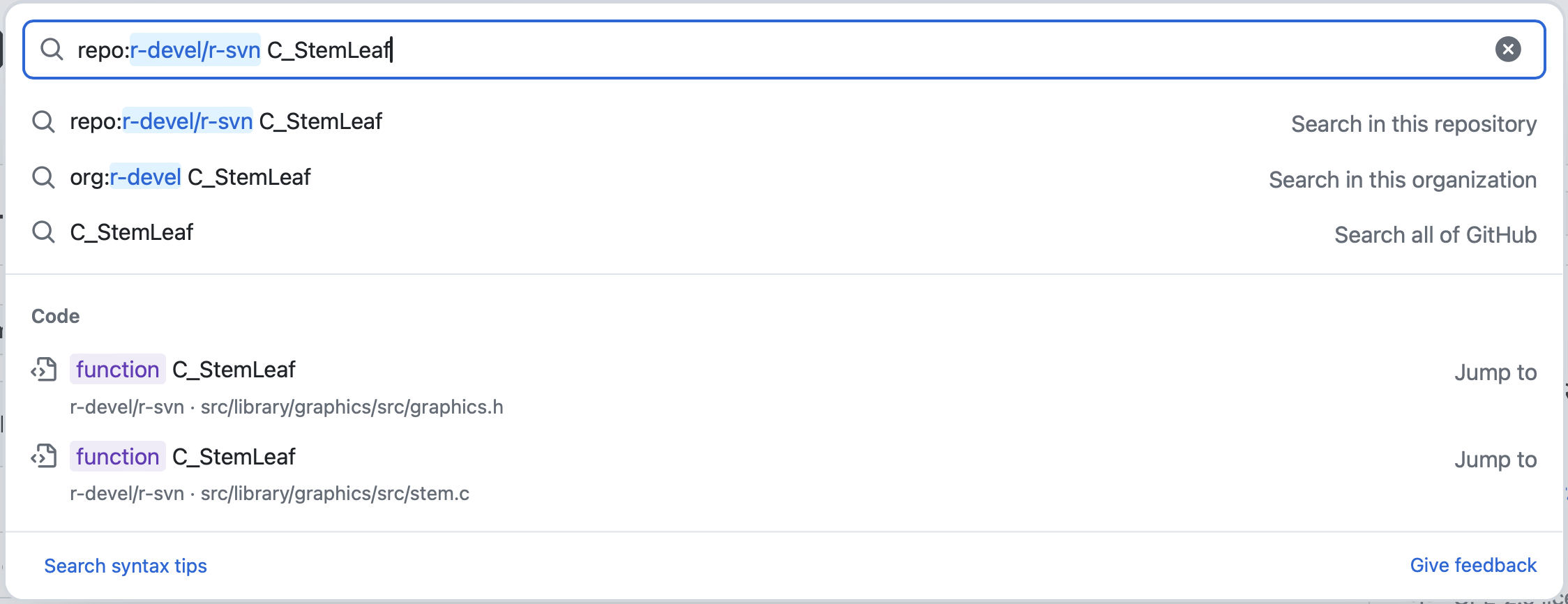The image size is (1568, 604).
Task: Click inside the search text field
Action: (907, 50)
